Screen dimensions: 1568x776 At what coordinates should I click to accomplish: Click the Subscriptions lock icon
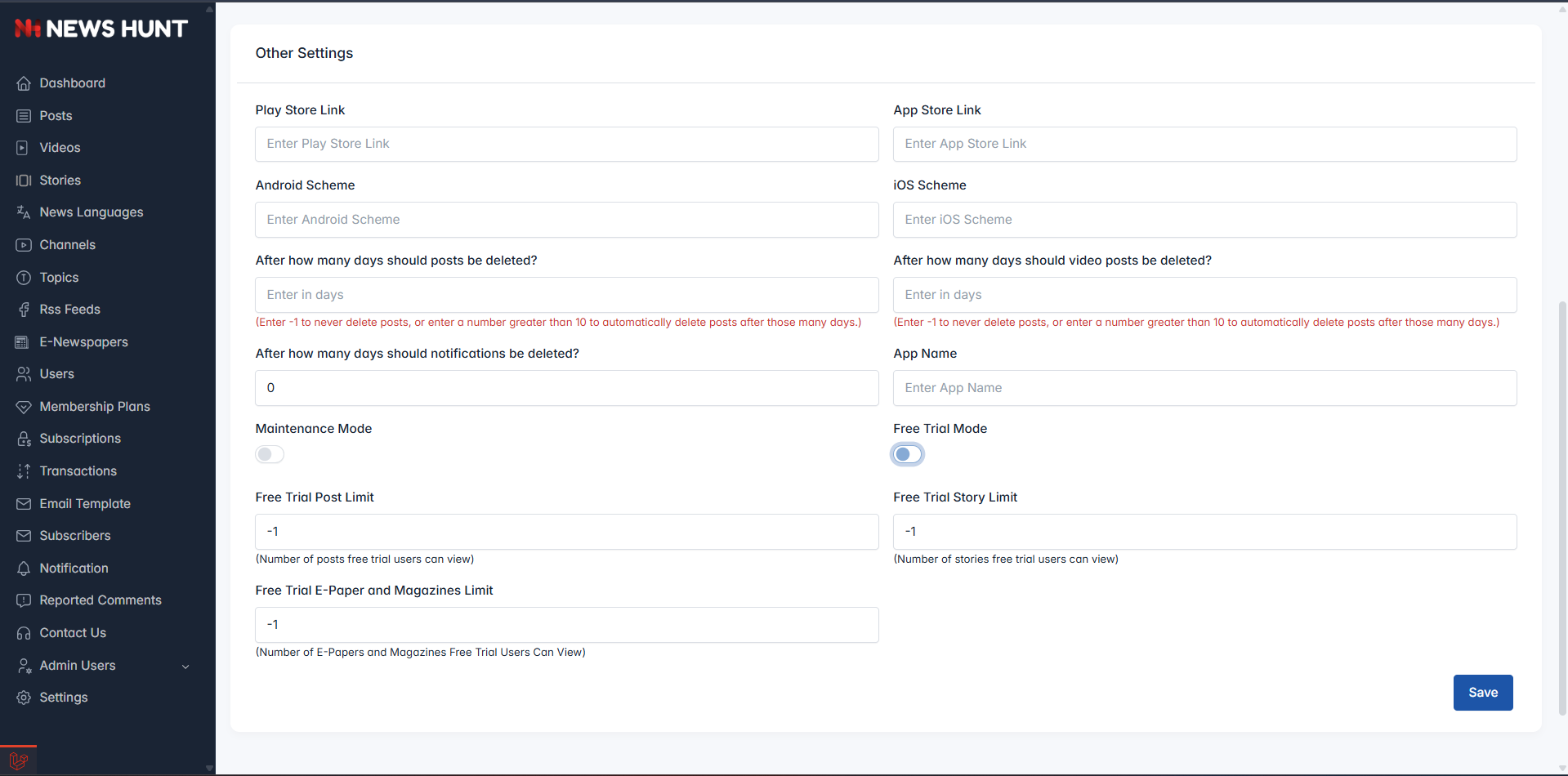[x=24, y=439]
